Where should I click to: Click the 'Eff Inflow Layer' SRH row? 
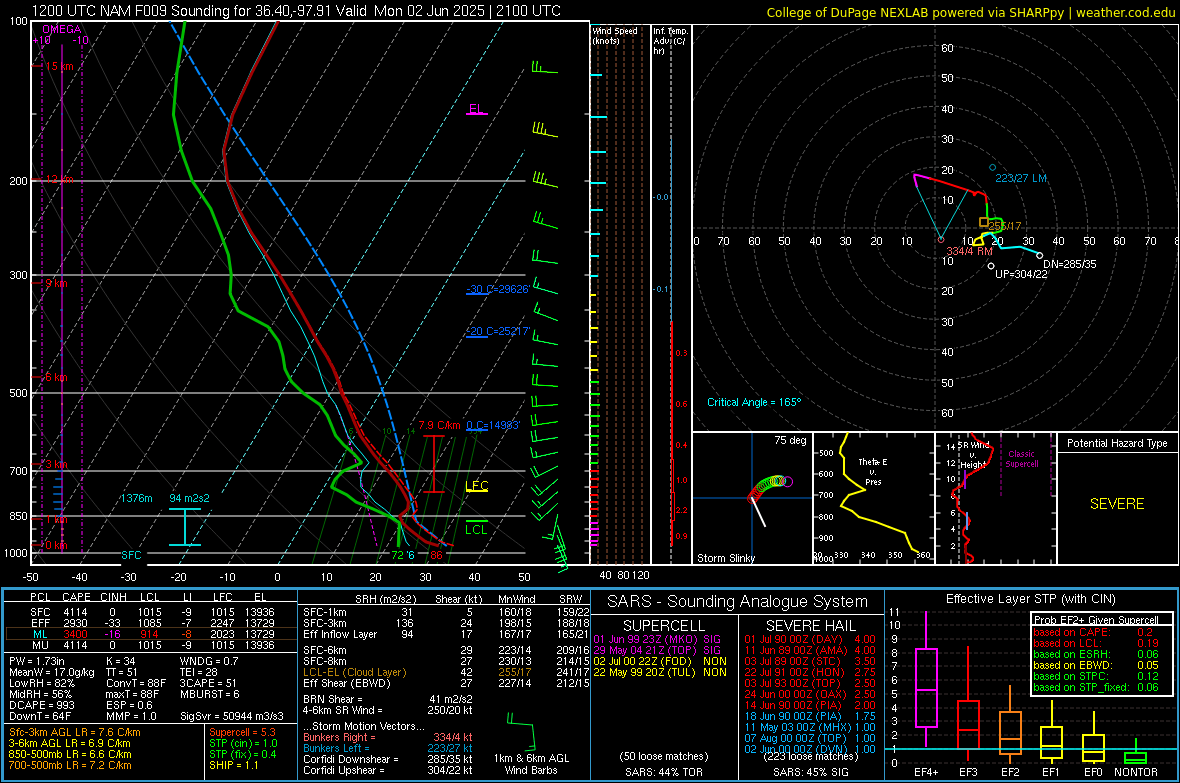[x=444, y=634]
